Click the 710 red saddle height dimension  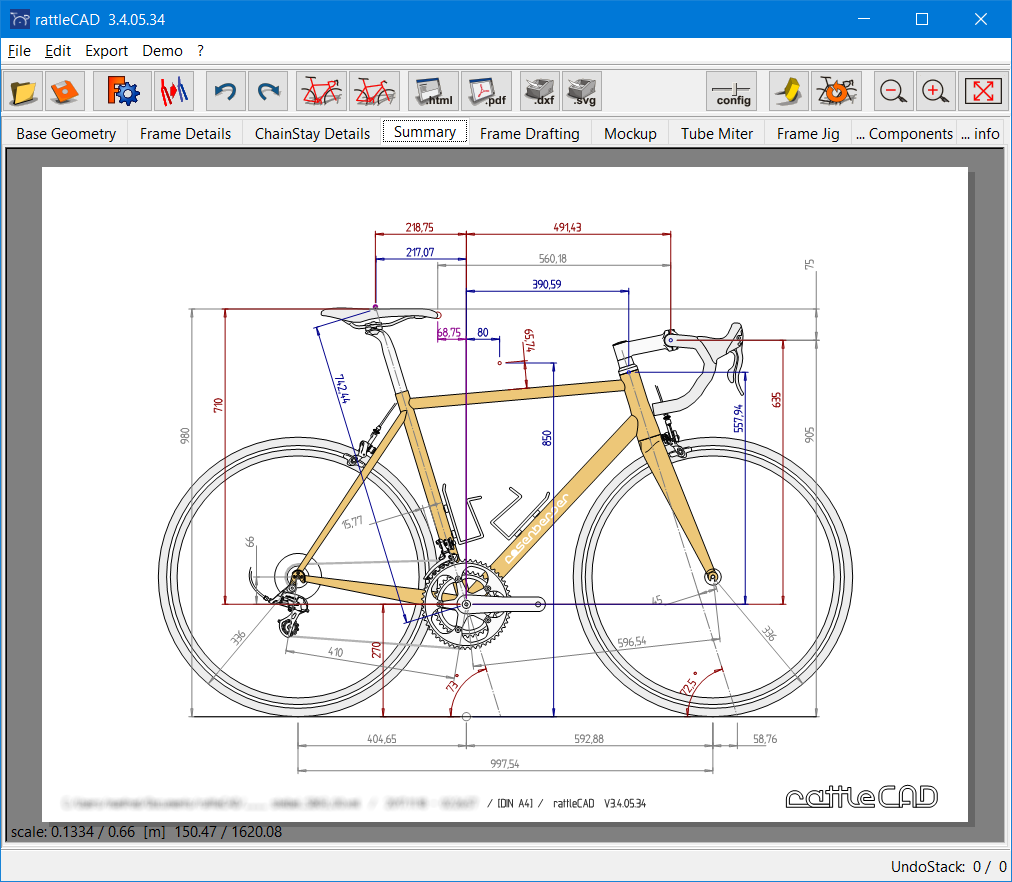click(x=218, y=405)
